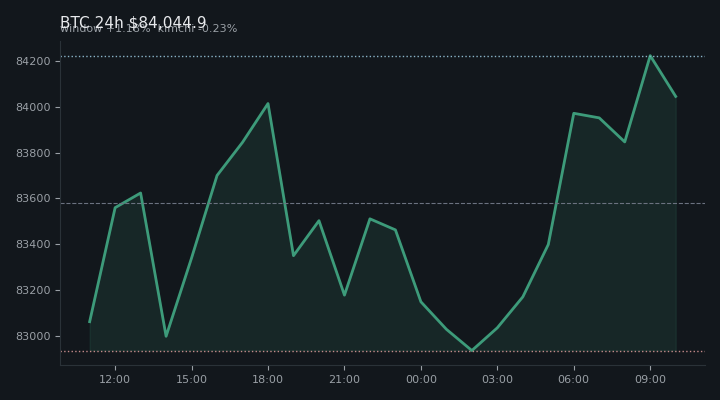Select the 84000 y-axis label

point(33,107)
